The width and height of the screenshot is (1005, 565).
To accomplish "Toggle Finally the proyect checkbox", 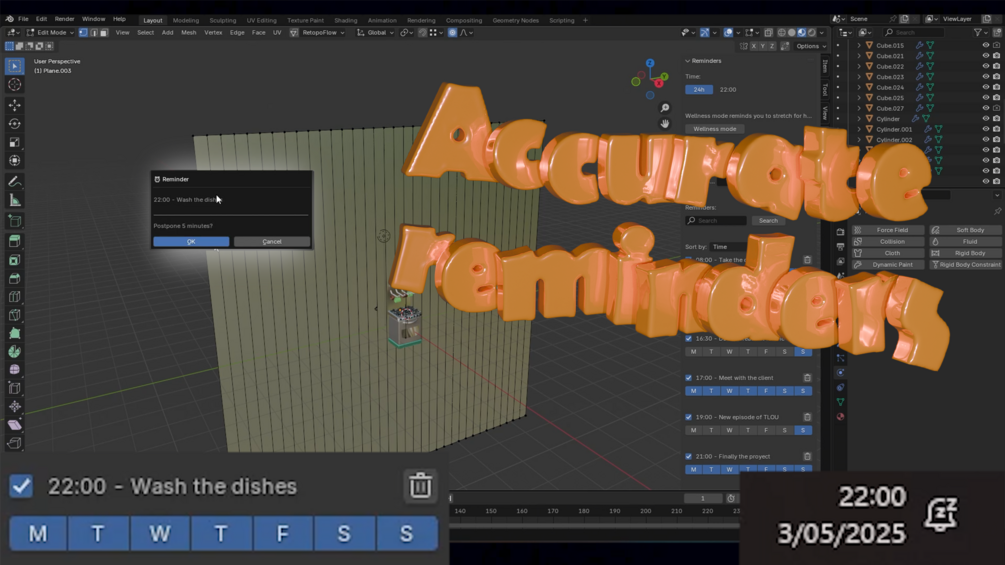I will click(x=688, y=457).
